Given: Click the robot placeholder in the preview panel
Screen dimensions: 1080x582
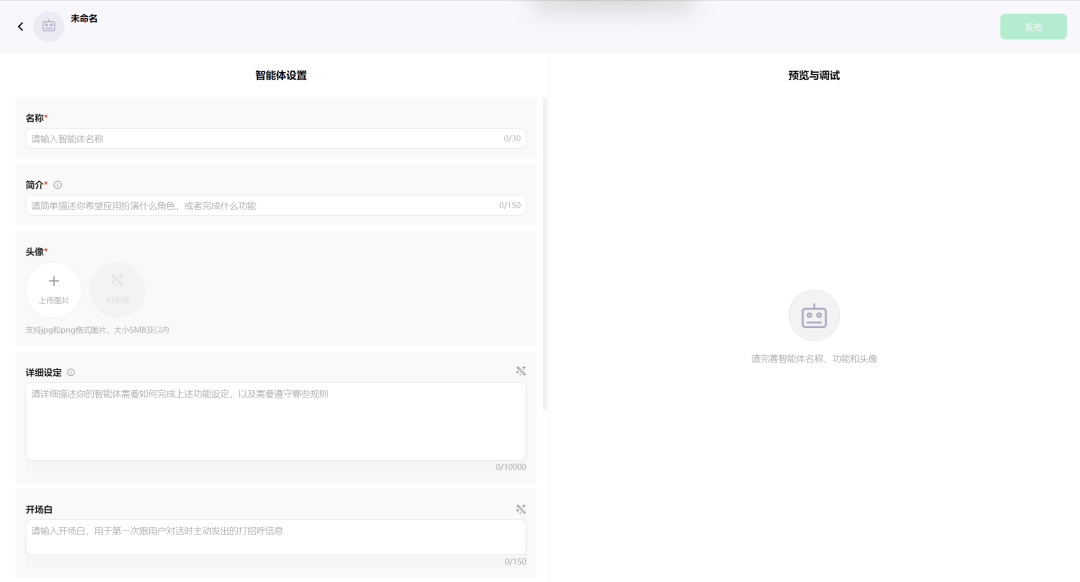Looking at the screenshot, I should pyautogui.click(x=814, y=315).
